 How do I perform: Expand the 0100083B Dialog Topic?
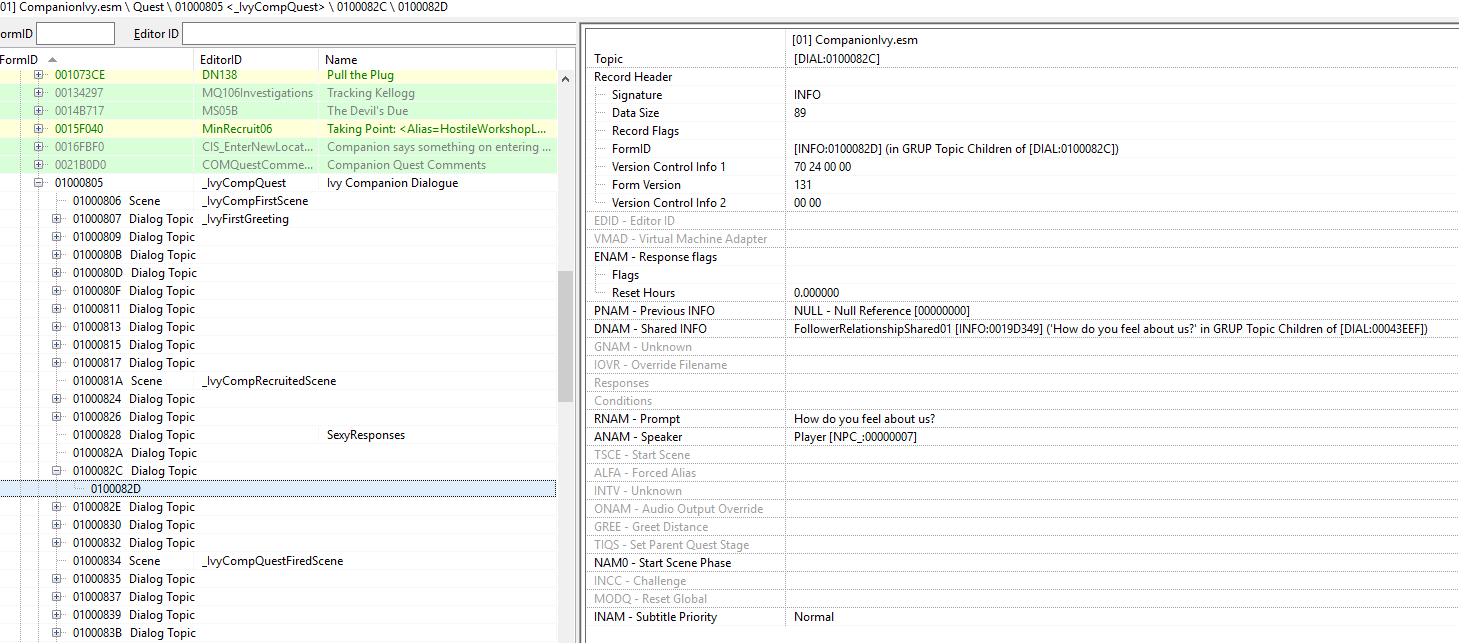[x=57, y=633]
